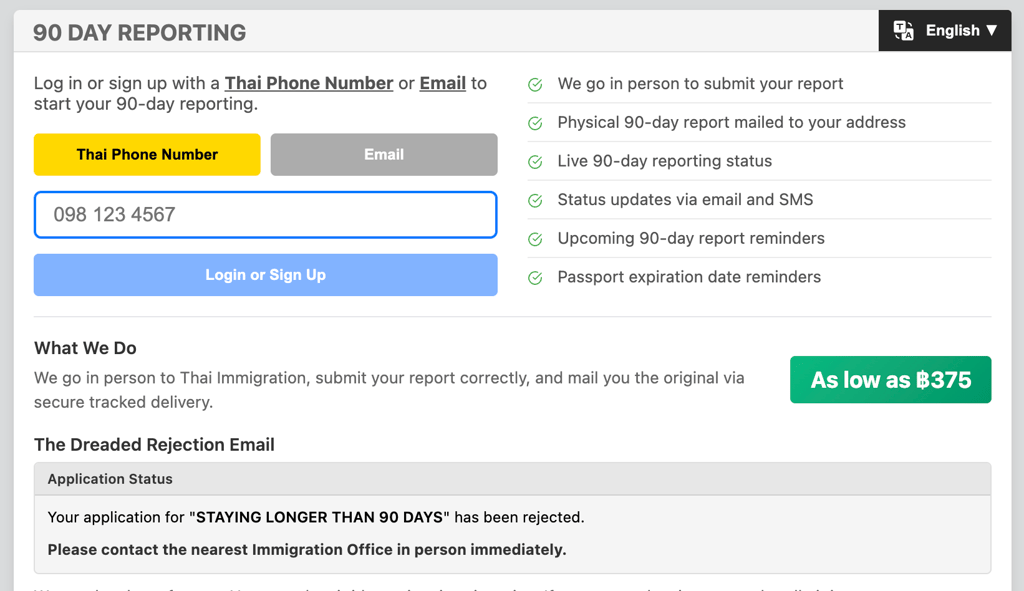Click the translate language icon

coord(904,31)
